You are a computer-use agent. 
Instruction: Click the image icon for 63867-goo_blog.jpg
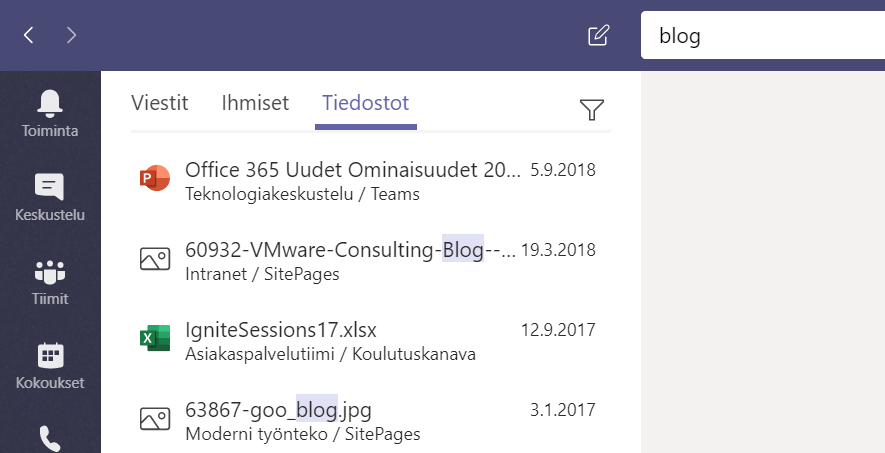[x=154, y=419]
